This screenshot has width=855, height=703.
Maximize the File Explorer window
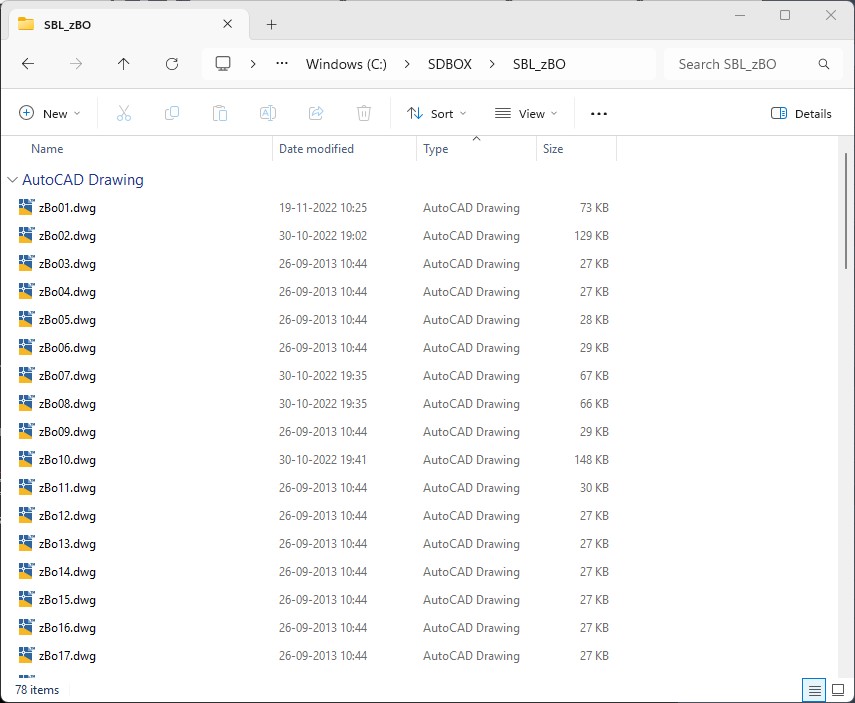pos(785,15)
